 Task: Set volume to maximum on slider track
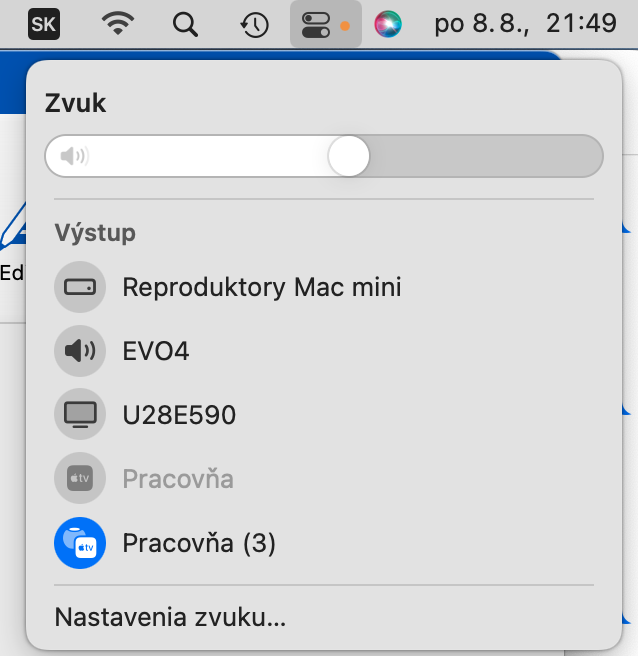(596, 156)
